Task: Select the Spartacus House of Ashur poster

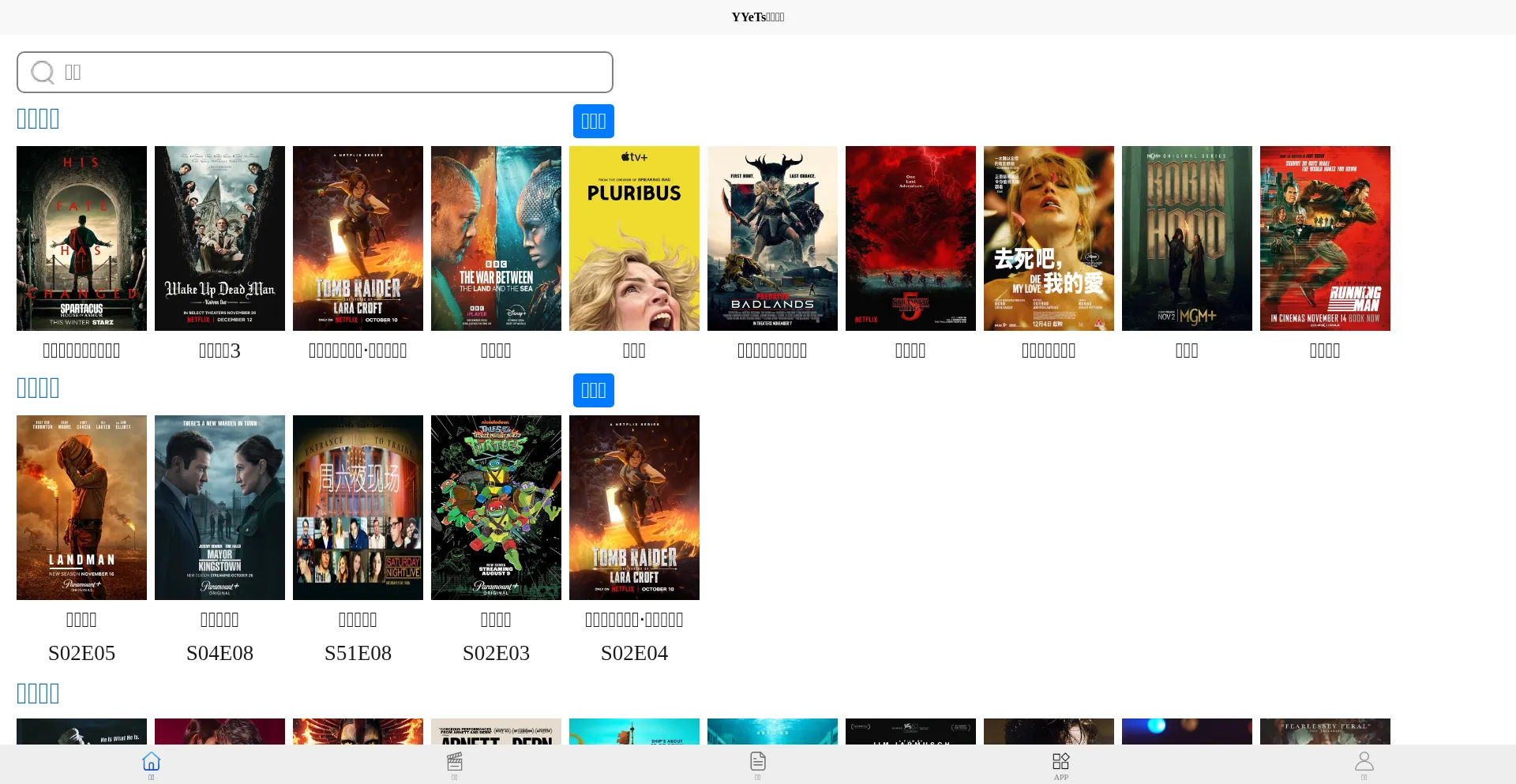Action: 81,238
